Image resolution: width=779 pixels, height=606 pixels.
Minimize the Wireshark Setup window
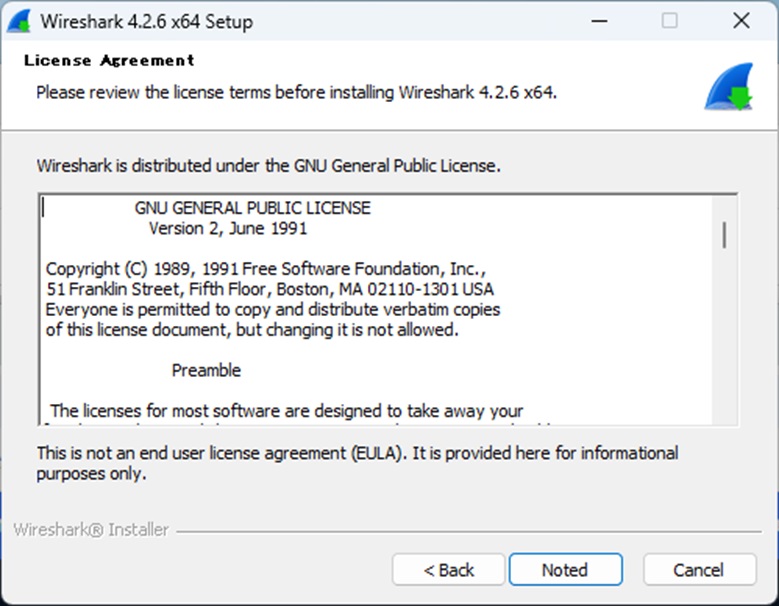point(598,21)
